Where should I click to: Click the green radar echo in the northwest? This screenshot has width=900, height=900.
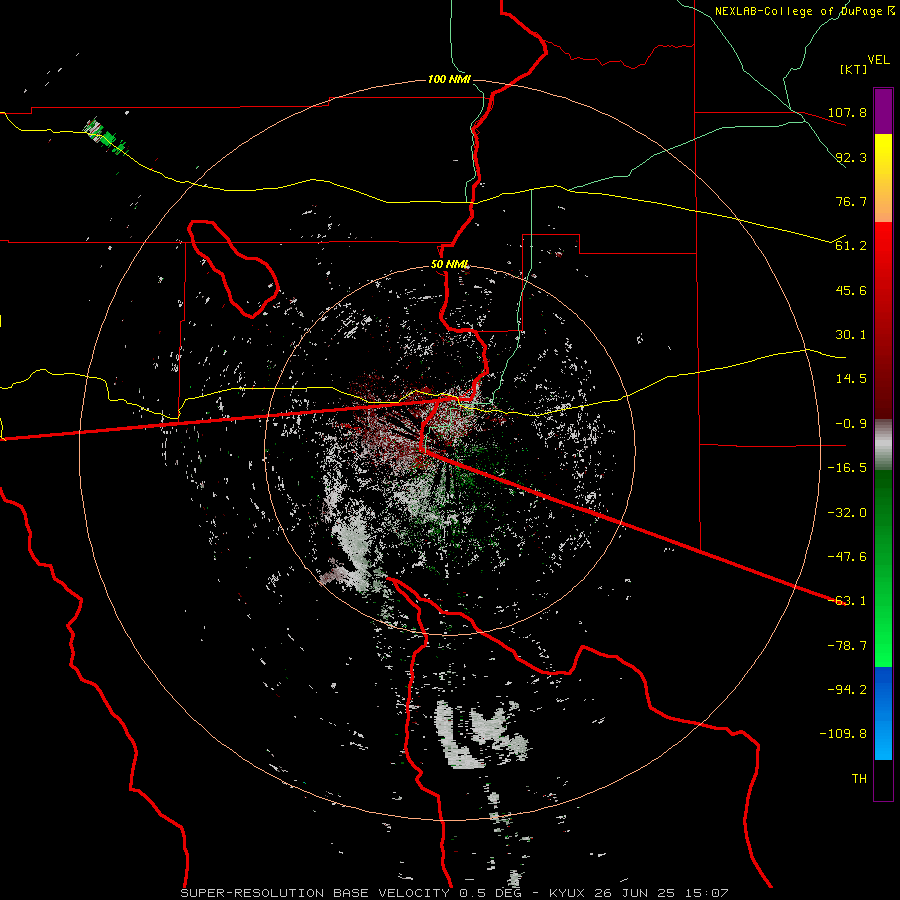(106, 137)
